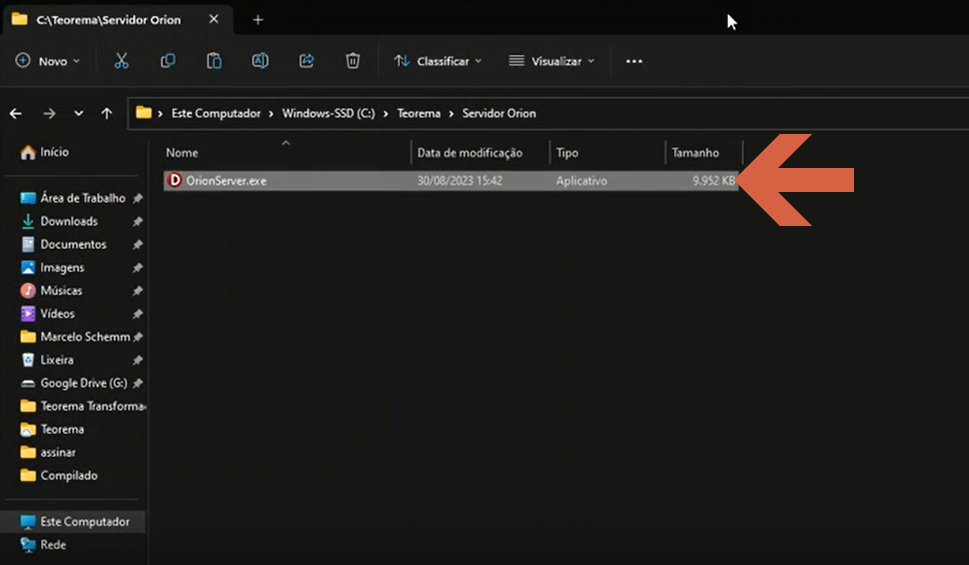
Task: Unpin Área de Trabalho using its pin icon
Action: (137, 198)
